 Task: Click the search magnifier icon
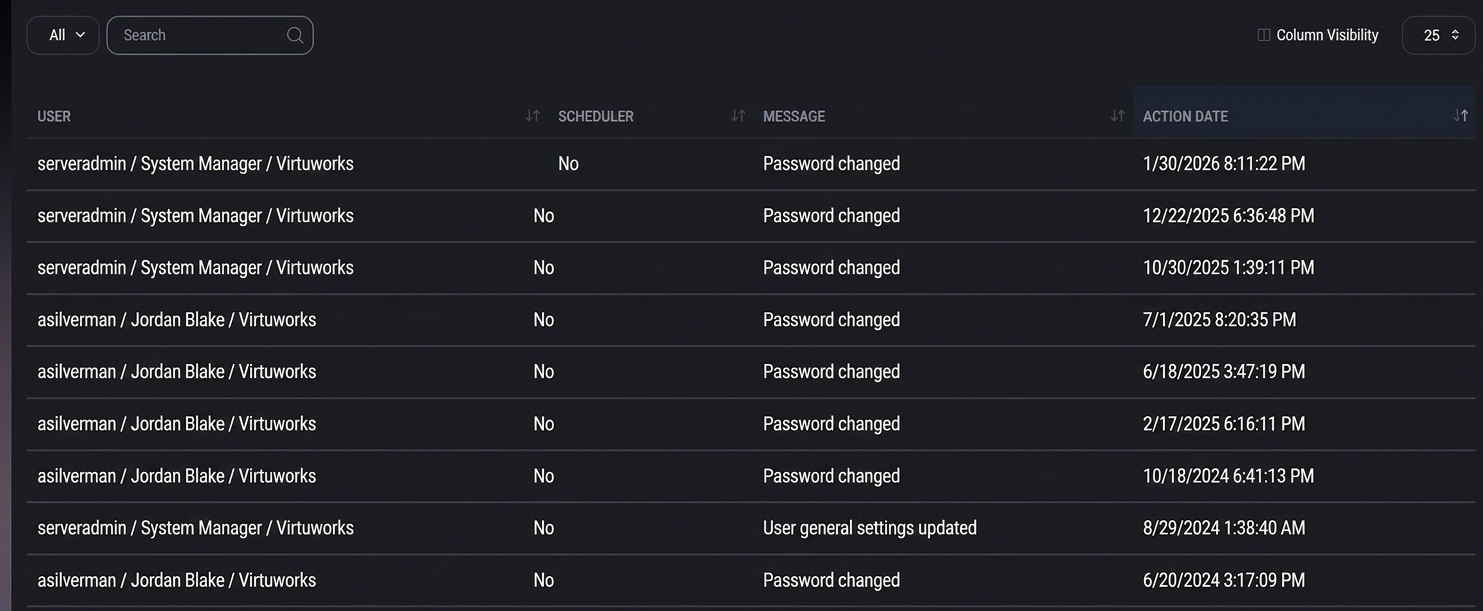[294, 35]
